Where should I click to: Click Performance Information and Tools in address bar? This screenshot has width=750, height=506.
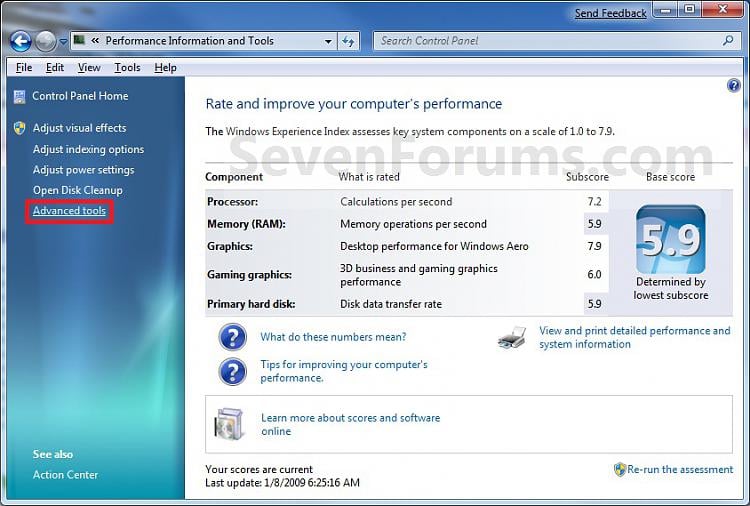pyautogui.click(x=189, y=41)
